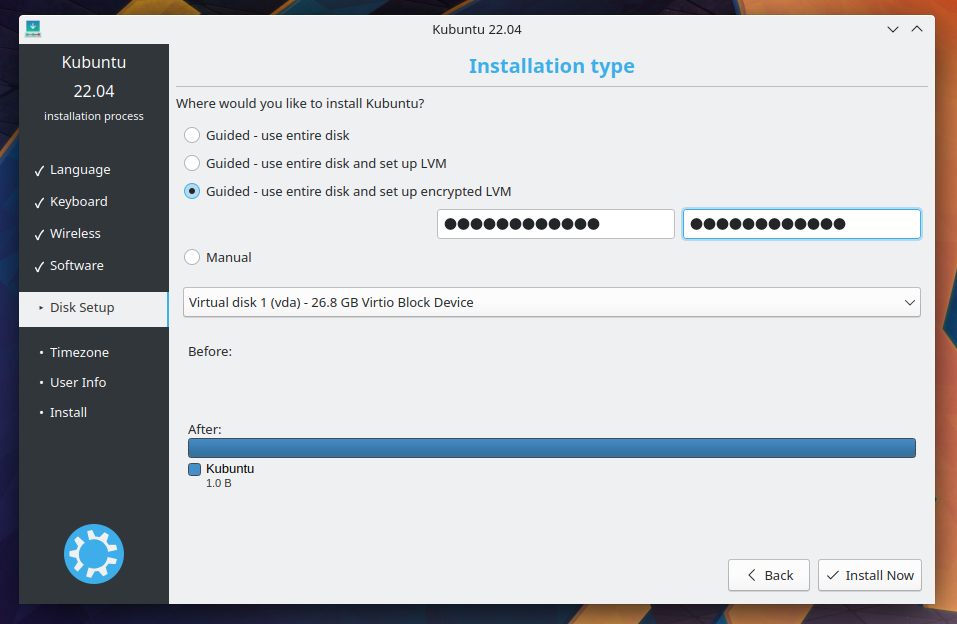The width and height of the screenshot is (957, 624).
Task: Click the Install step in sidebar
Action: [x=68, y=413]
